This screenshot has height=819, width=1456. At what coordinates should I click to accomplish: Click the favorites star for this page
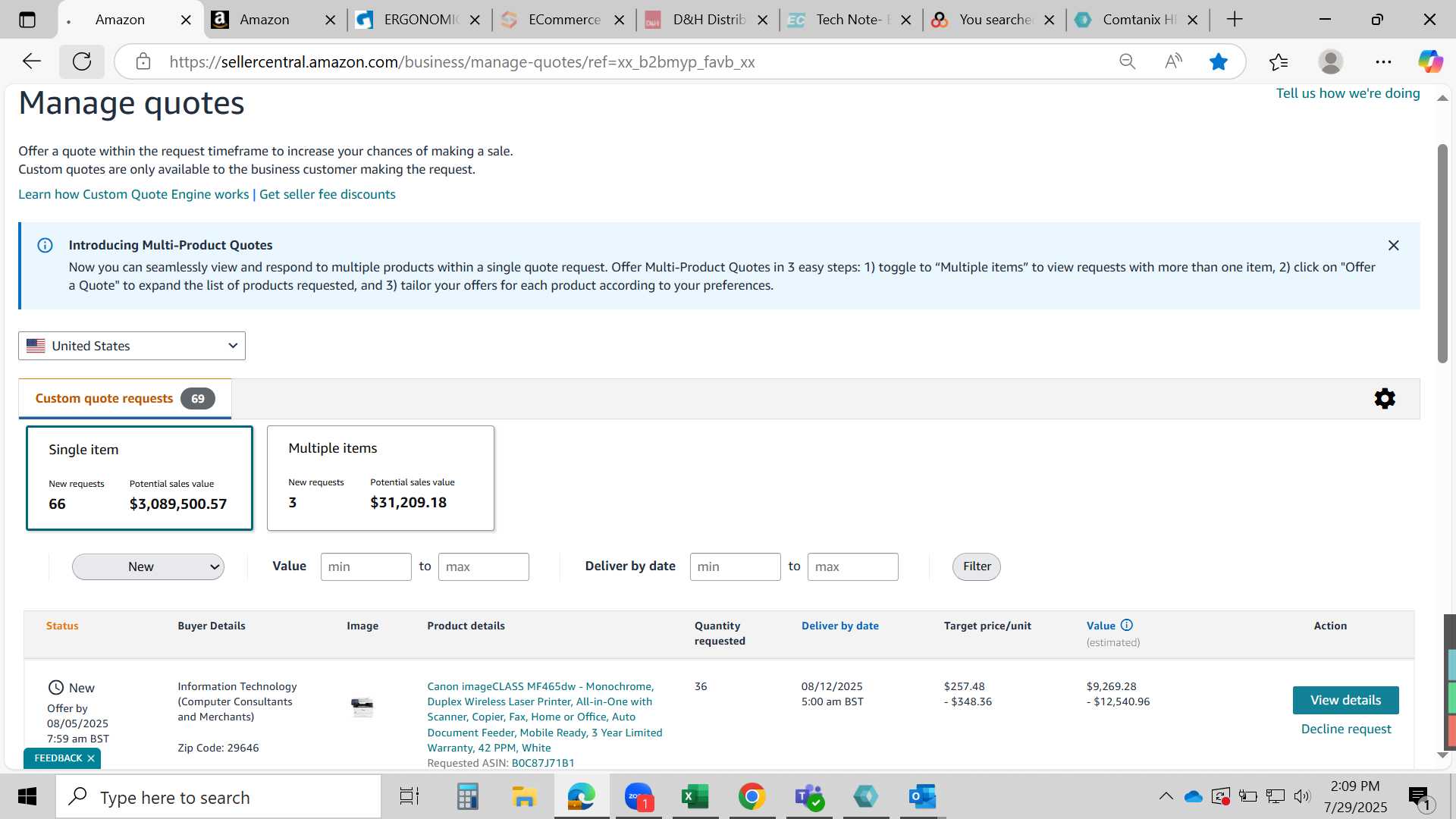pos(1219,61)
